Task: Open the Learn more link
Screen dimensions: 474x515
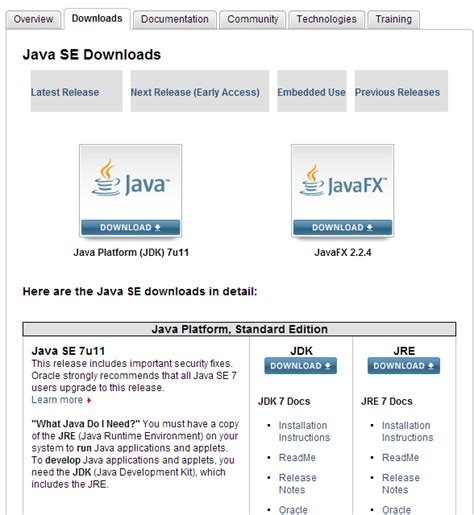Action: [57, 400]
